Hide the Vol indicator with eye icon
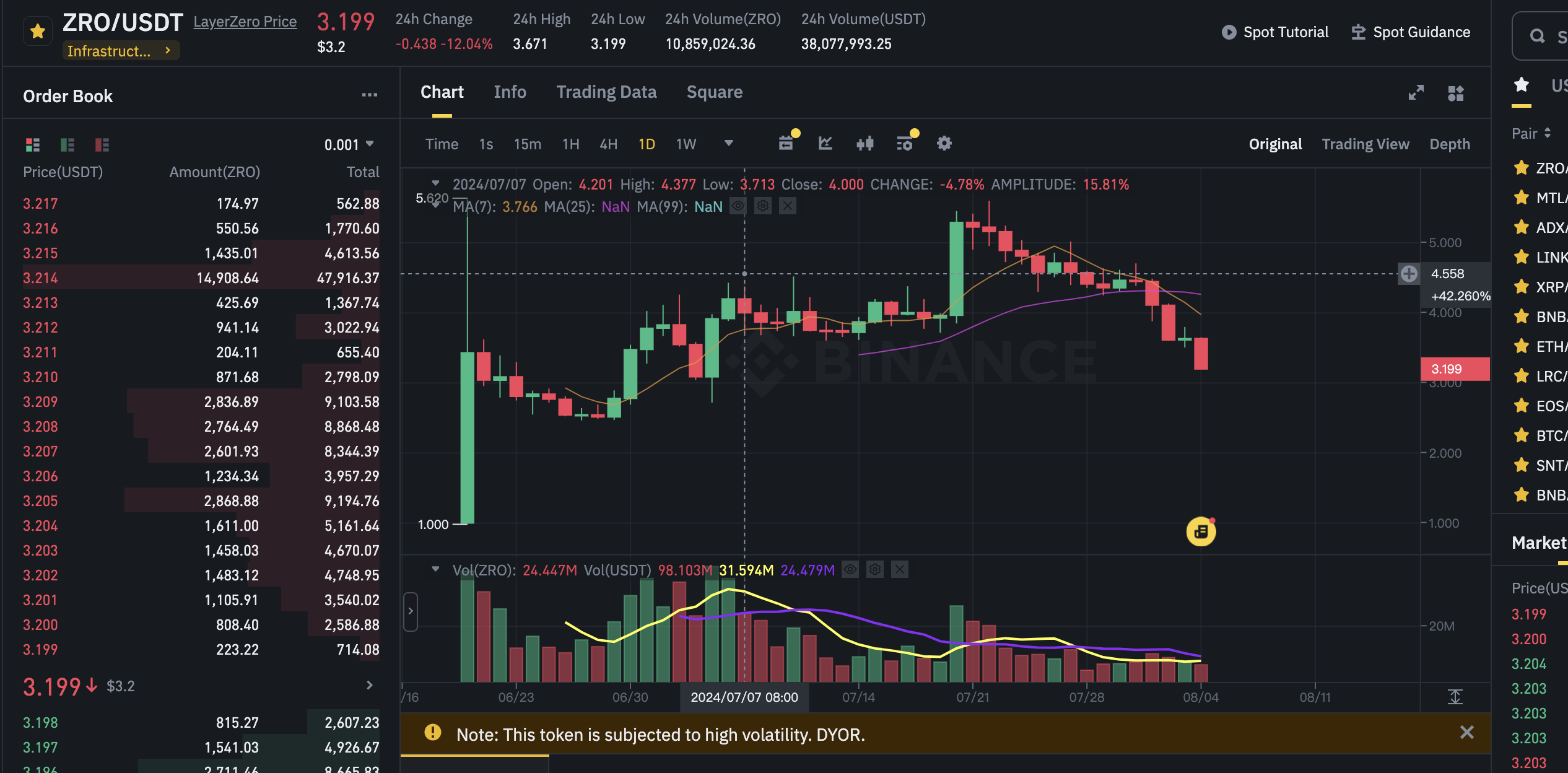 [x=850, y=569]
